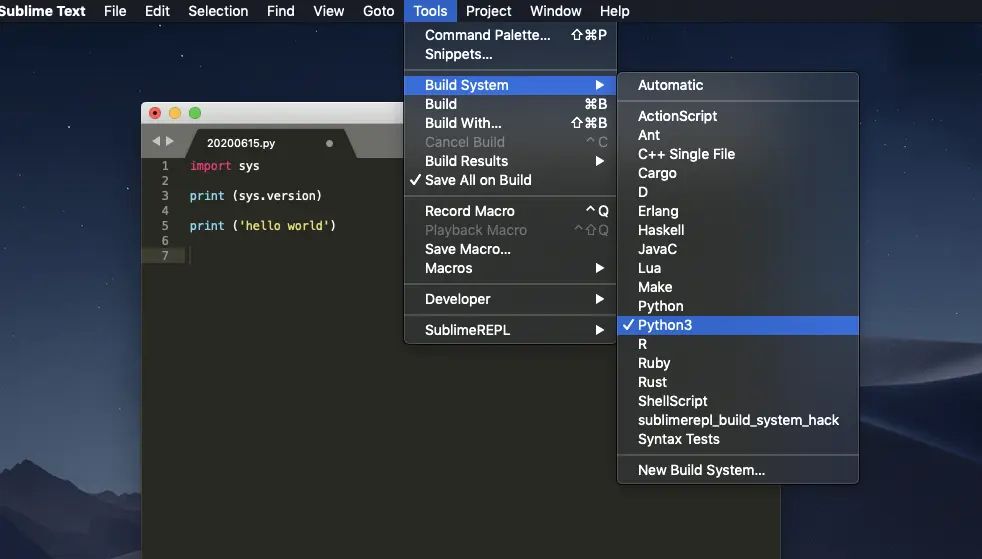This screenshot has height=559, width=982.
Task: Click 'sys.version' in the code
Action: coord(277,196)
